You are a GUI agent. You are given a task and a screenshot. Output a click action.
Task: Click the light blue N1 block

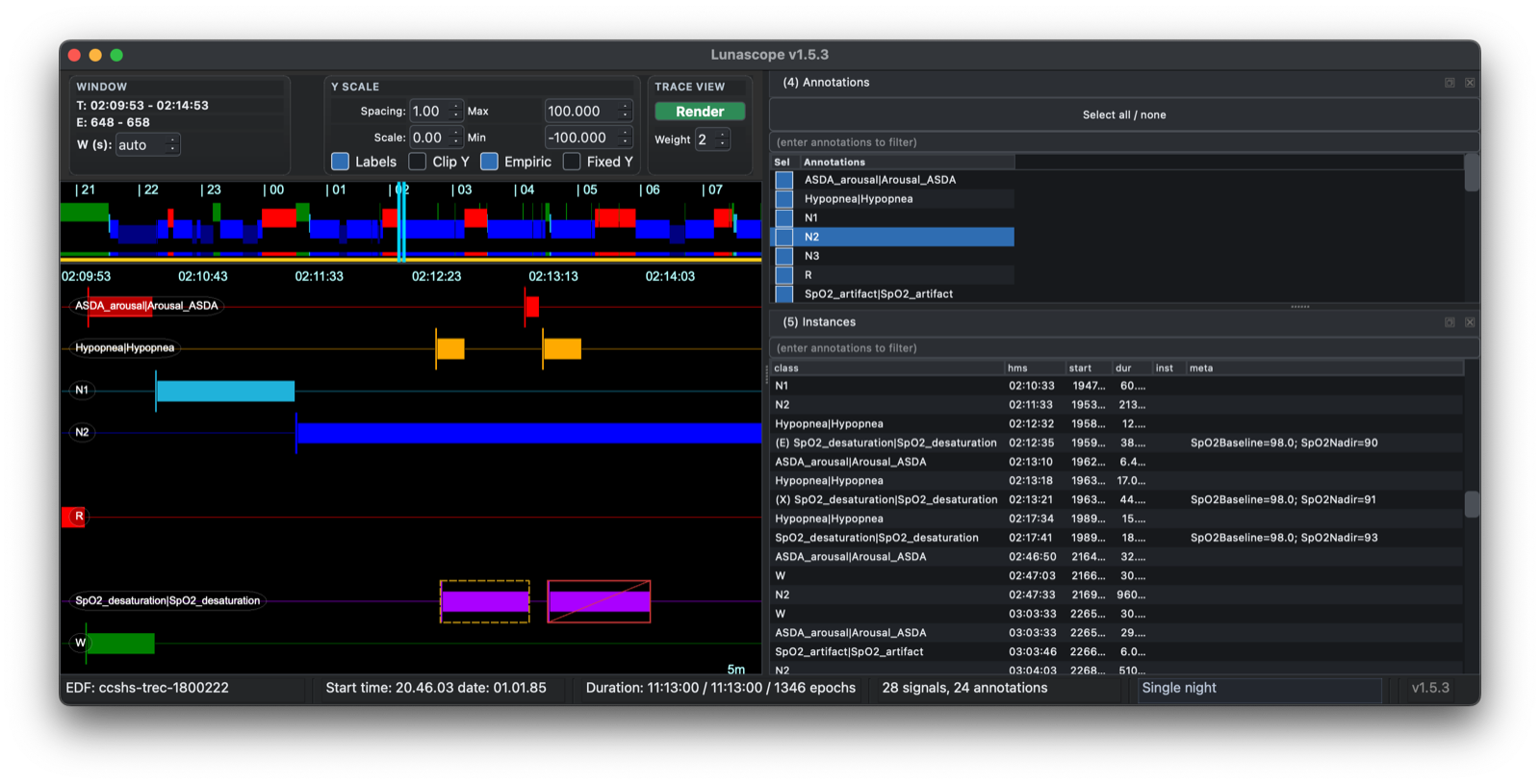tap(225, 391)
